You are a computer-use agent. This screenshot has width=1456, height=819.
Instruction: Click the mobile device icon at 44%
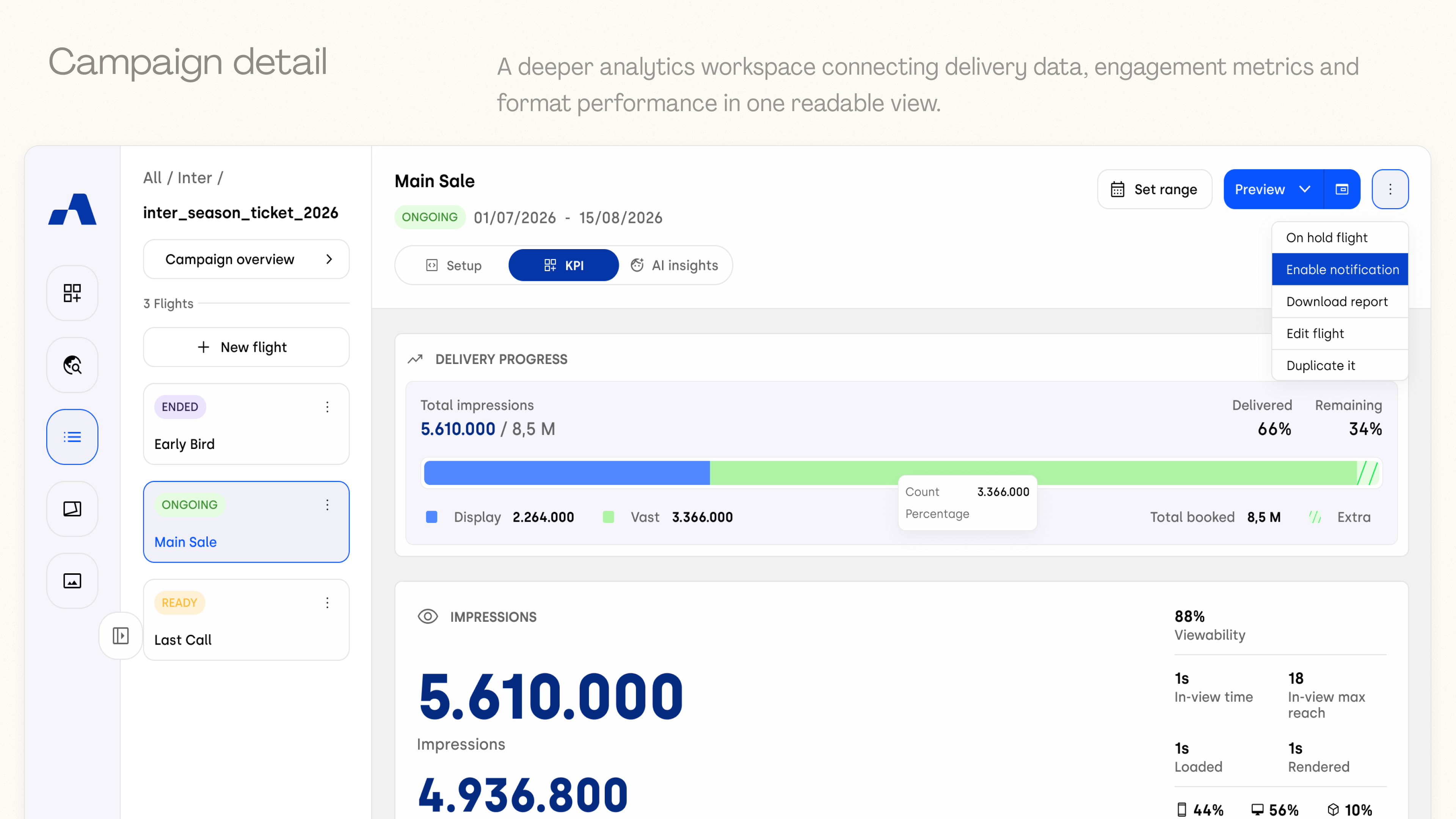click(1181, 810)
